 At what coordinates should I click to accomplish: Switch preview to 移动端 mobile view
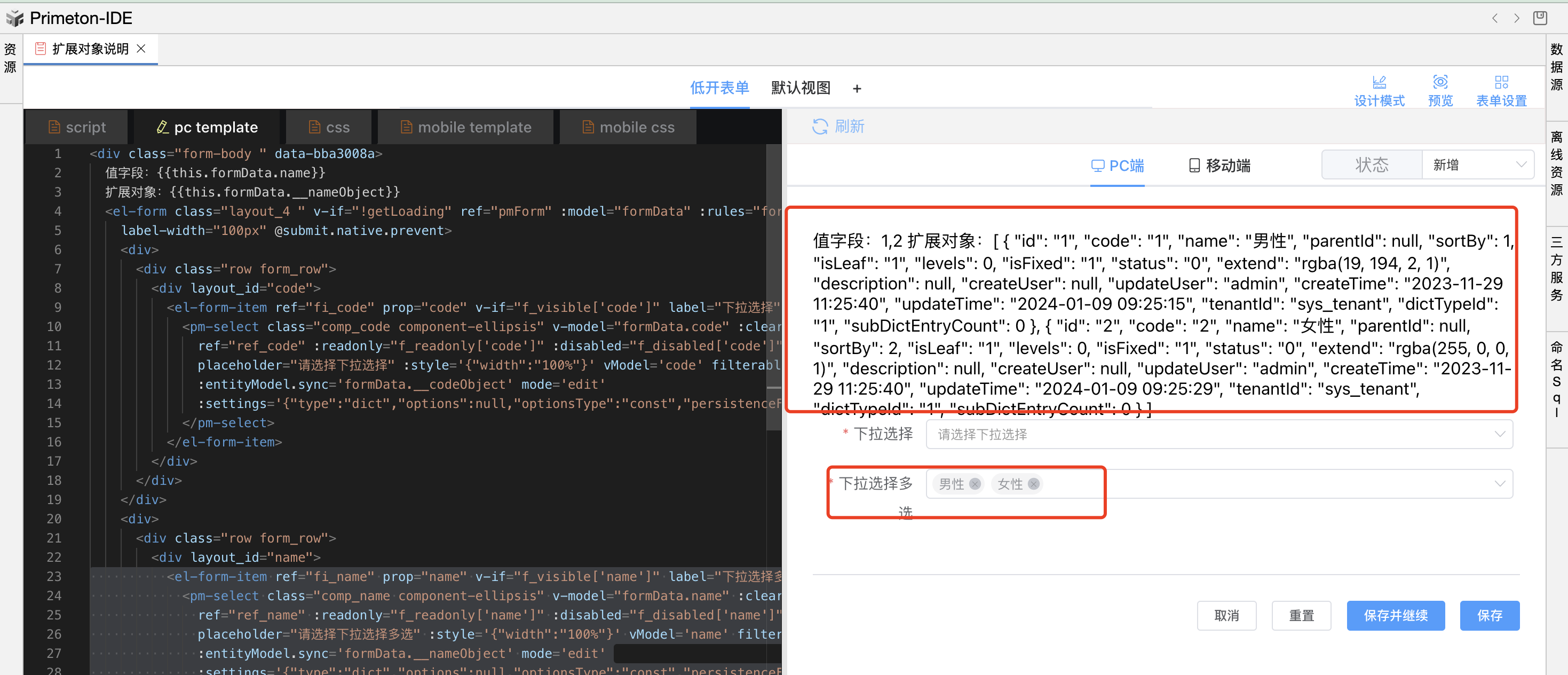[1219, 166]
